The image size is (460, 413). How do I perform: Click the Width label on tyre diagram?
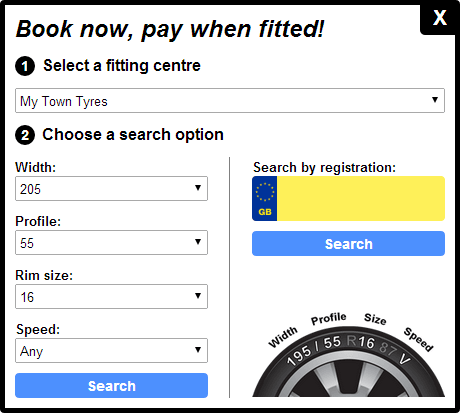point(283,337)
